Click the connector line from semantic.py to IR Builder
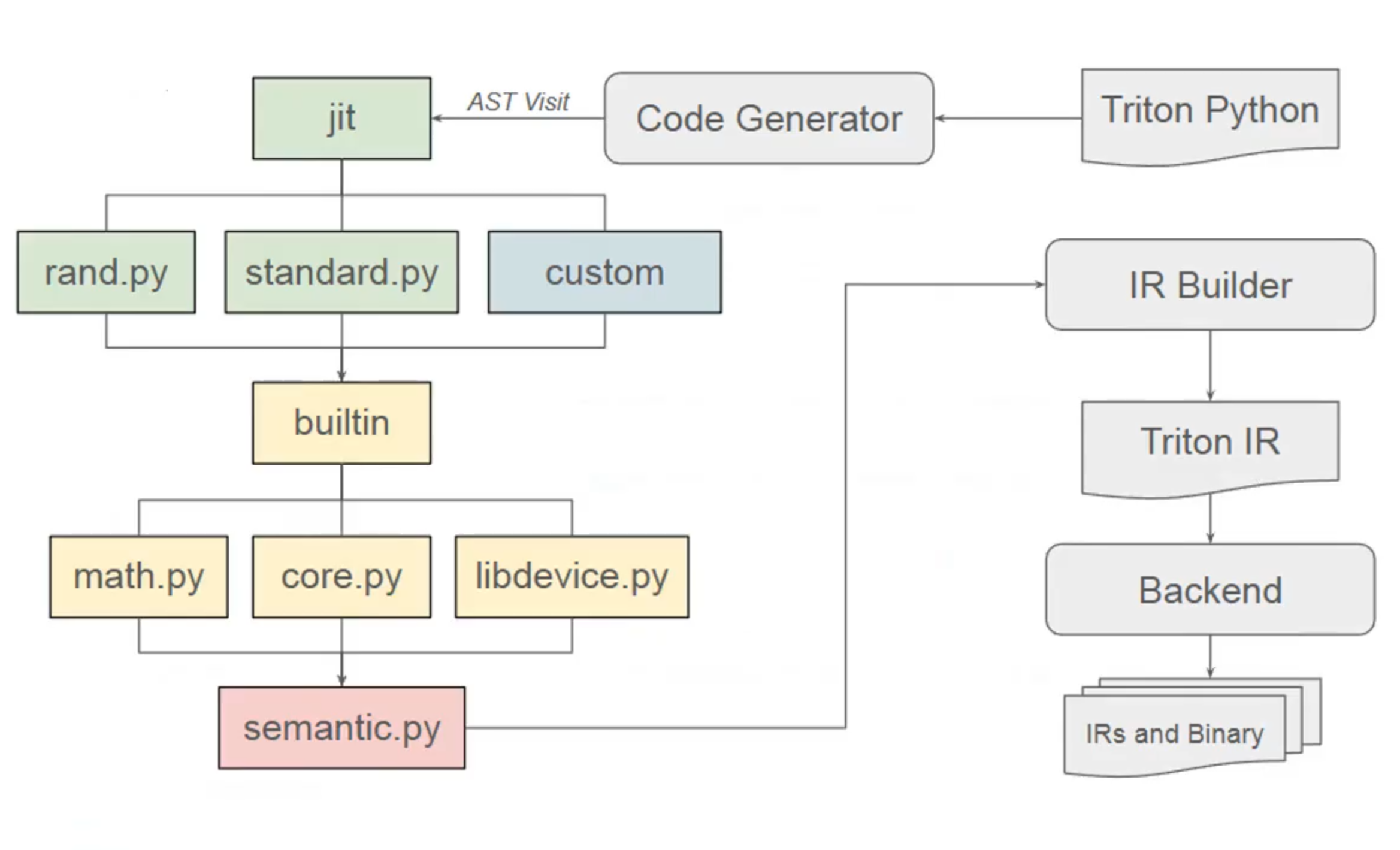Screen dimensions: 1400x850 (x=845, y=506)
